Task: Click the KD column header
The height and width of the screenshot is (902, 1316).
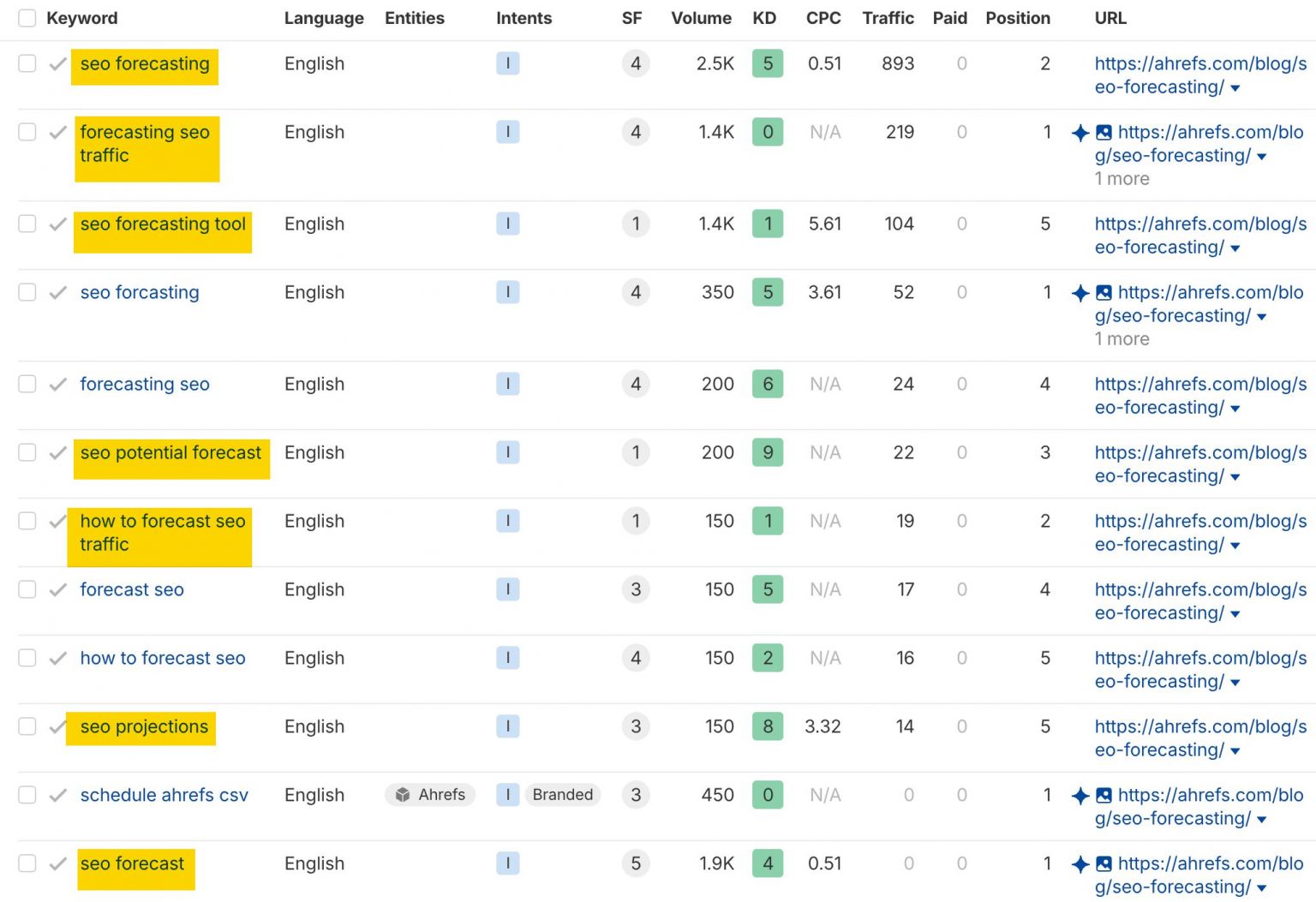Action: [x=763, y=17]
